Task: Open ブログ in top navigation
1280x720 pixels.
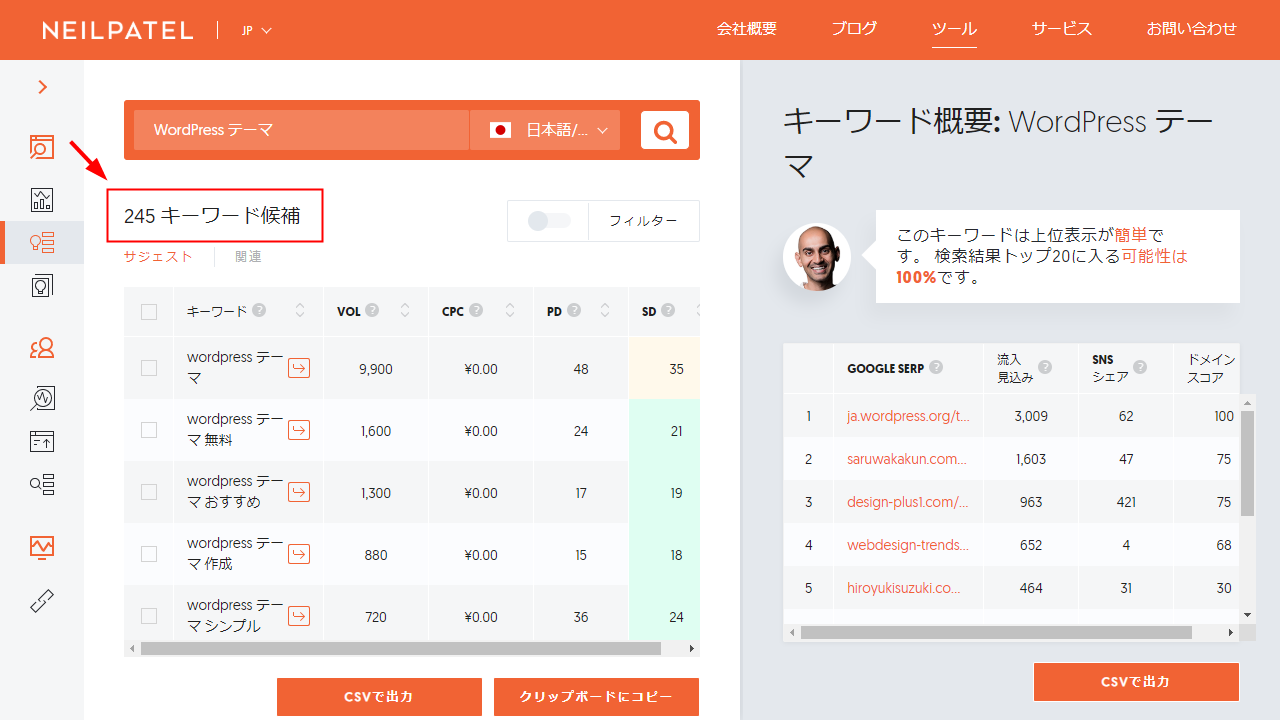Action: tap(854, 29)
